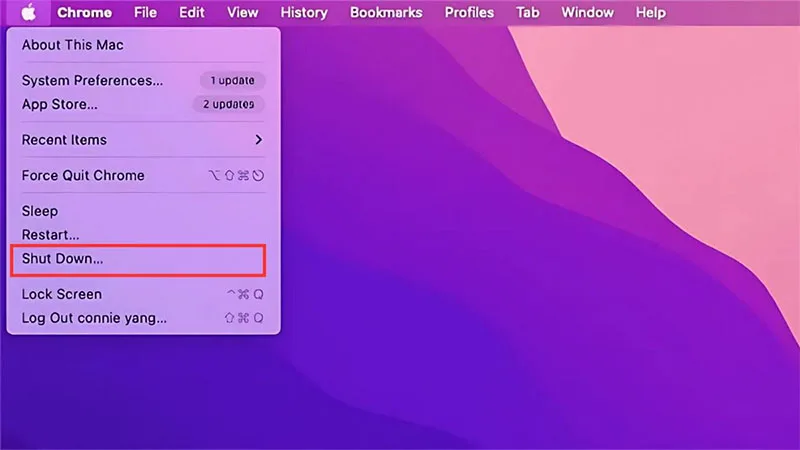Viewport: 800px width, 450px height.
Task: Select Restart... option
Action: coord(143,235)
